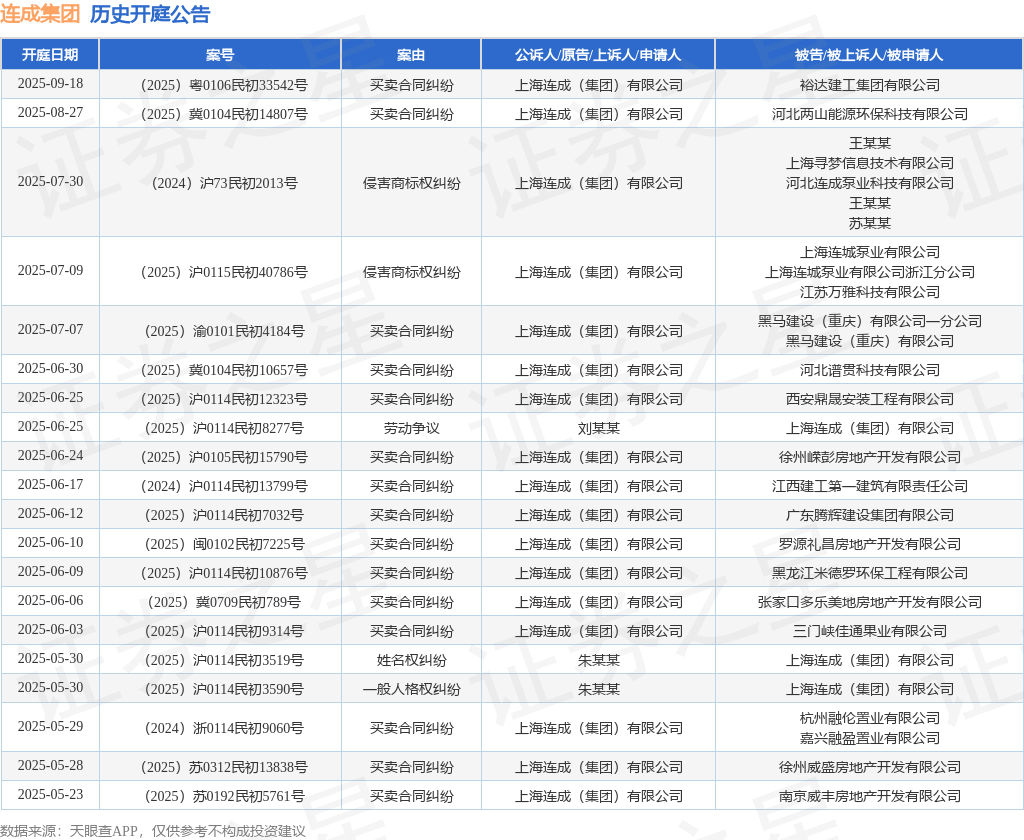
Task: Click defendant 徐州嵘彭房地产开发有限公司
Action: [x=869, y=457]
